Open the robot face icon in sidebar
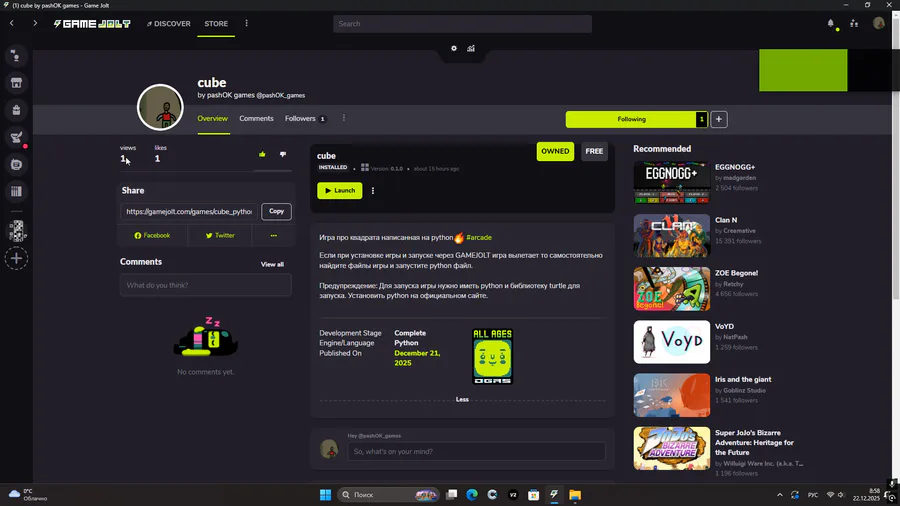Image resolution: width=900 pixels, height=506 pixels. click(x=16, y=165)
